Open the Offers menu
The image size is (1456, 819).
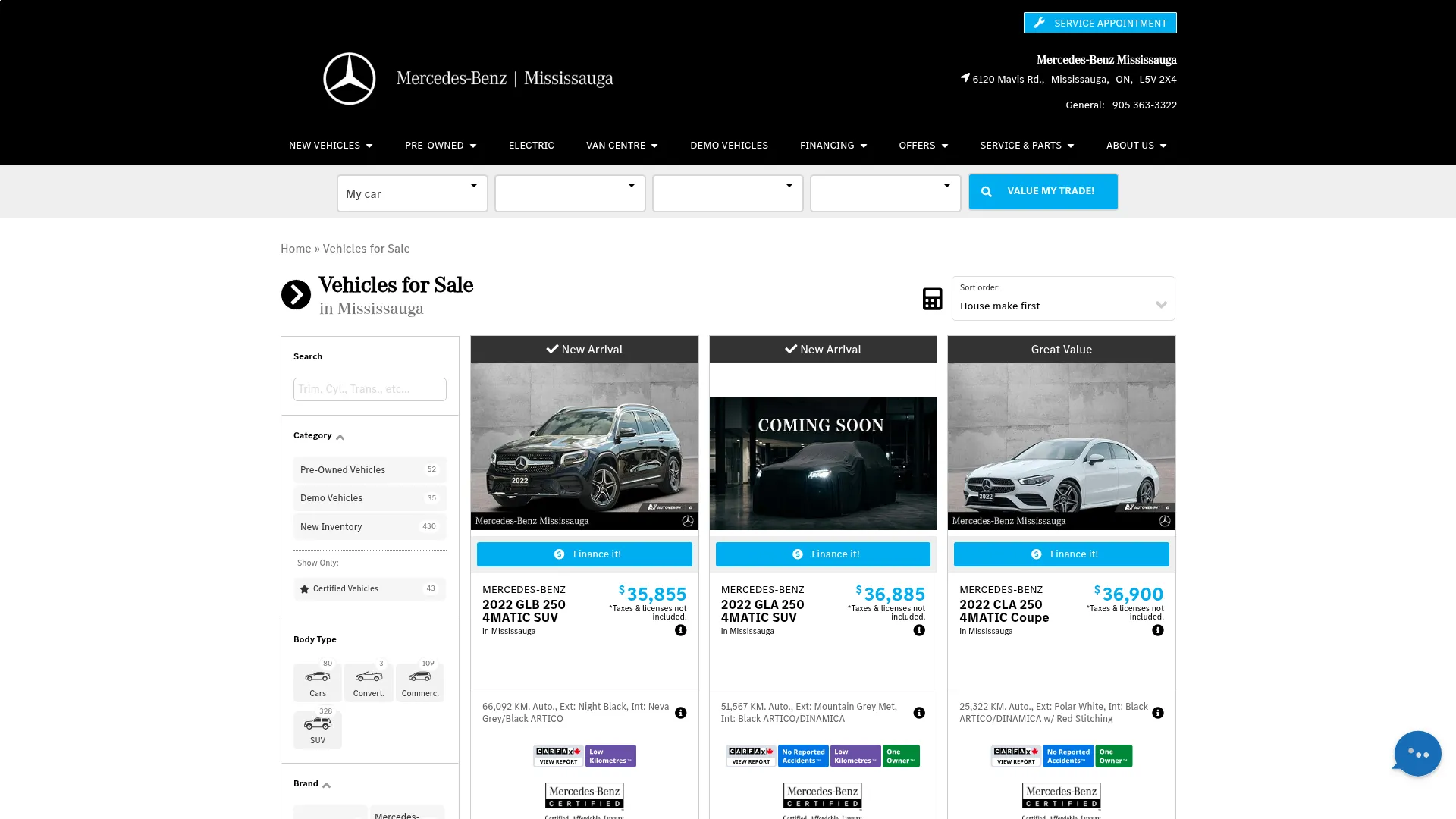click(924, 146)
